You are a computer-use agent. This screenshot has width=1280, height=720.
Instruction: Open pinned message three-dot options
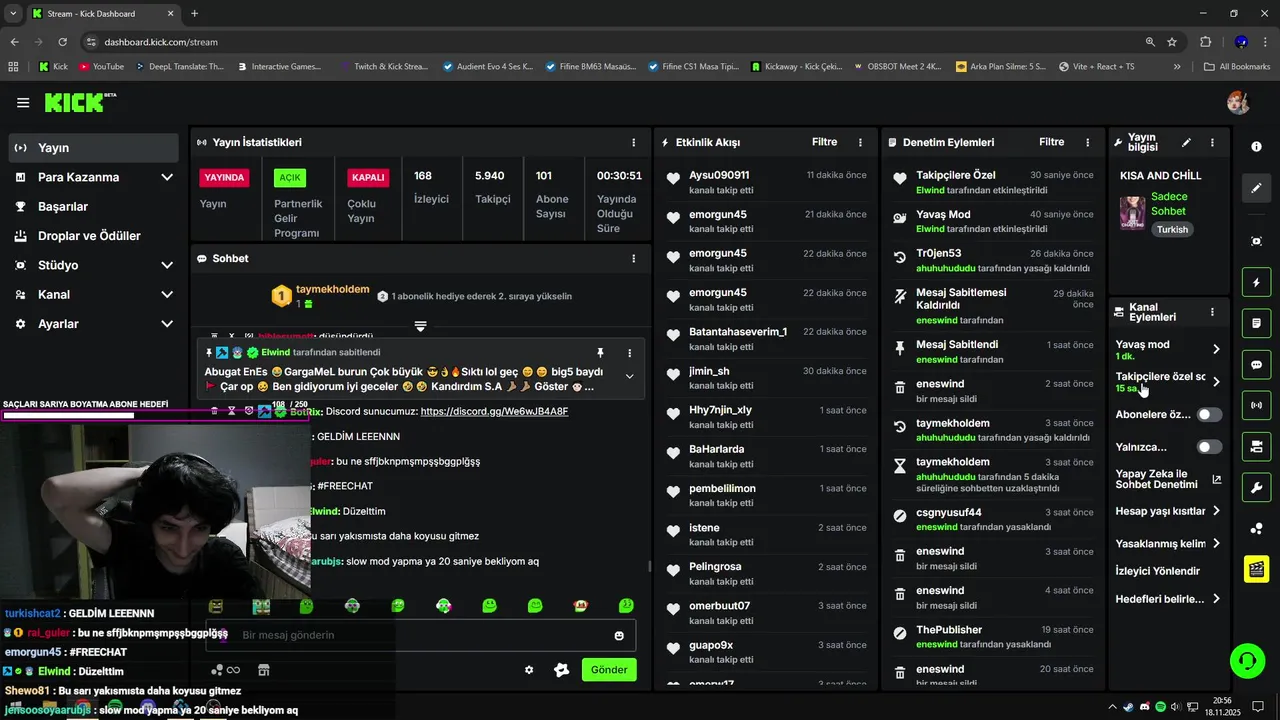(629, 353)
